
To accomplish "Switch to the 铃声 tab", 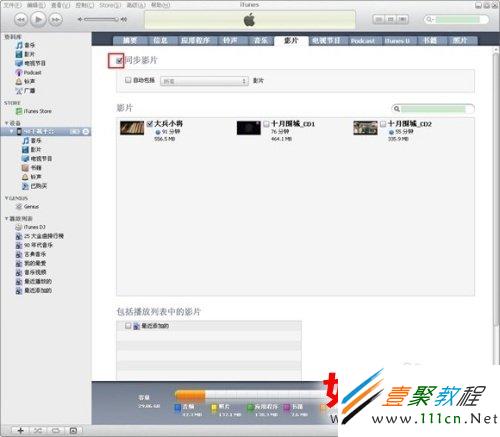I will [230, 41].
